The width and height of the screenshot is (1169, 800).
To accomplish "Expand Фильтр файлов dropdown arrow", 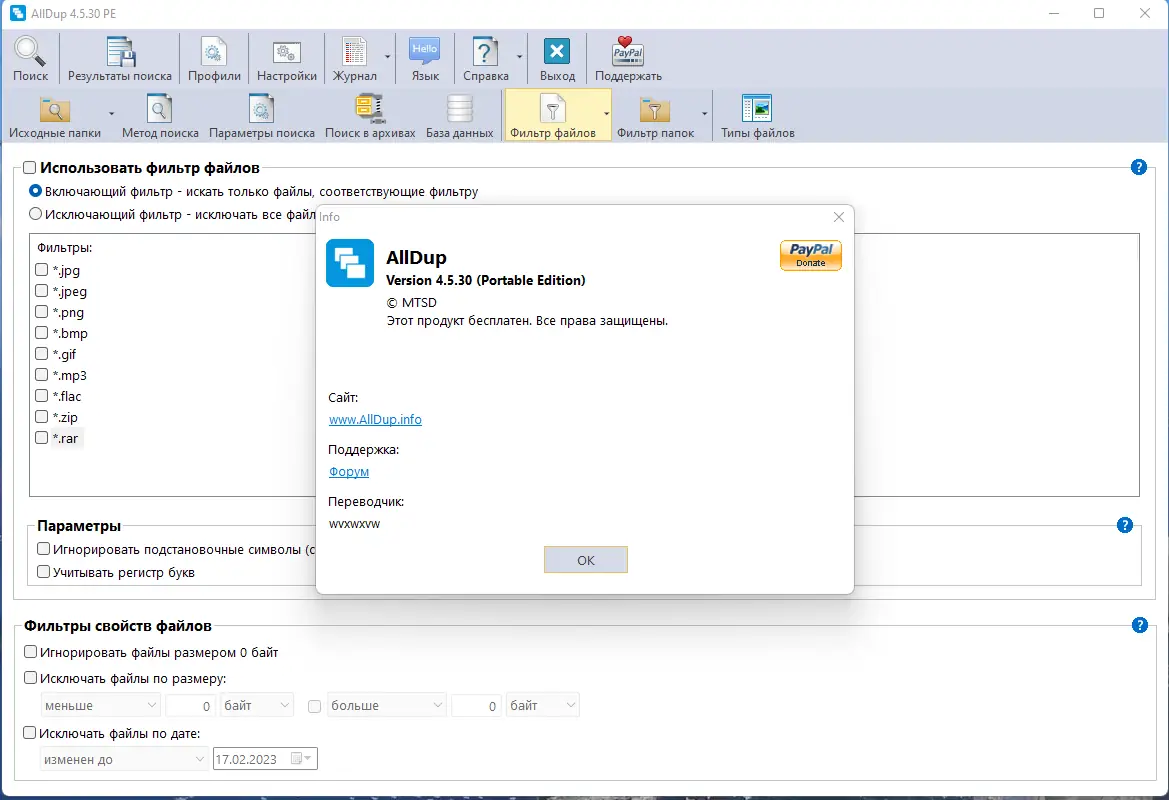I will [606, 114].
